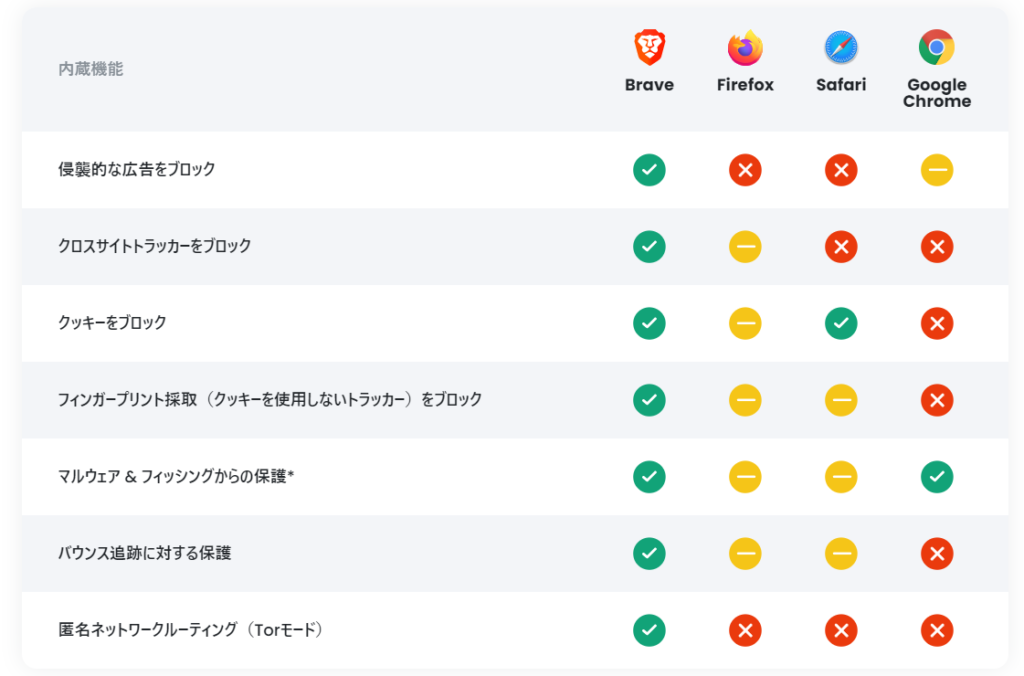The image size is (1024, 676).
Task: Click Safari's red X in クロスサイトトラッカー row
Action: tap(841, 246)
